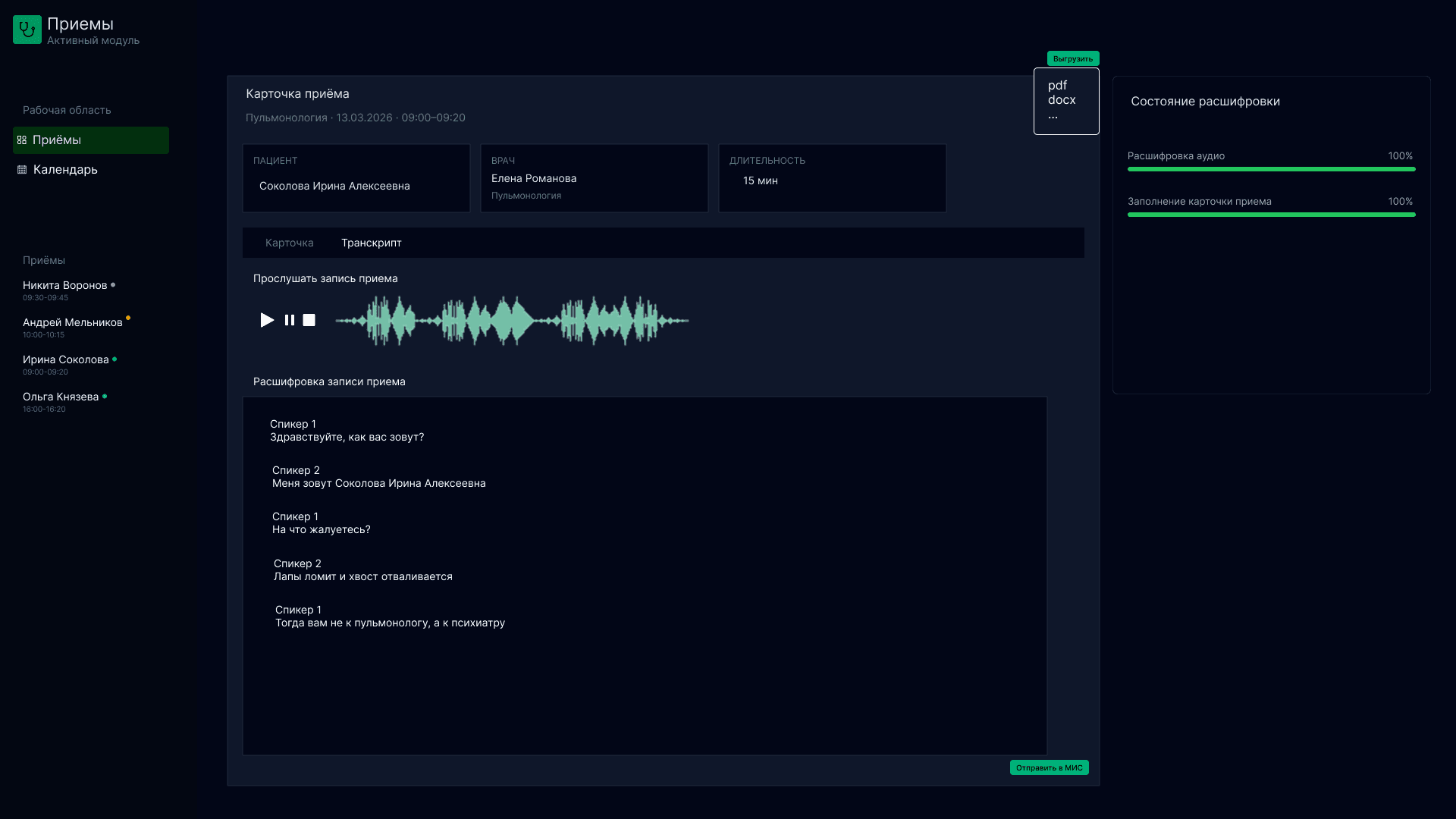Image resolution: width=1456 pixels, height=819 pixels.
Task: Switch to the Карточка tab
Action: click(289, 243)
